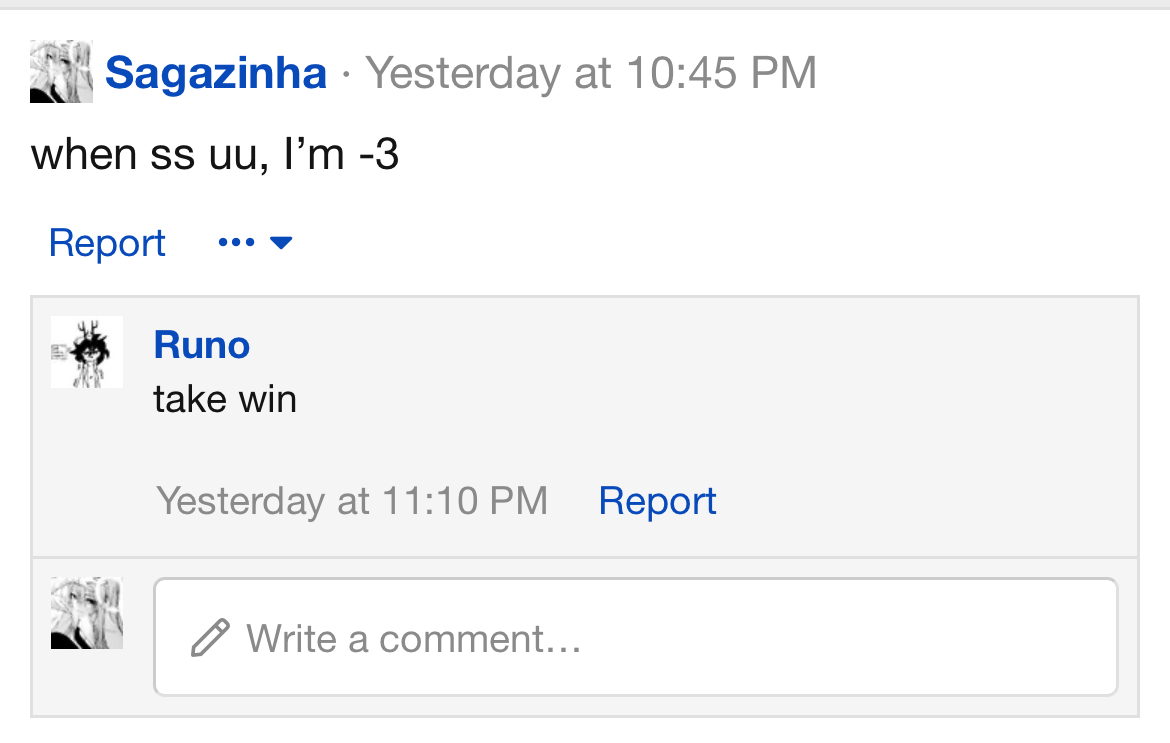Click the separator dot after Sagazinha's name
This screenshot has width=1170, height=743.
(x=346, y=74)
